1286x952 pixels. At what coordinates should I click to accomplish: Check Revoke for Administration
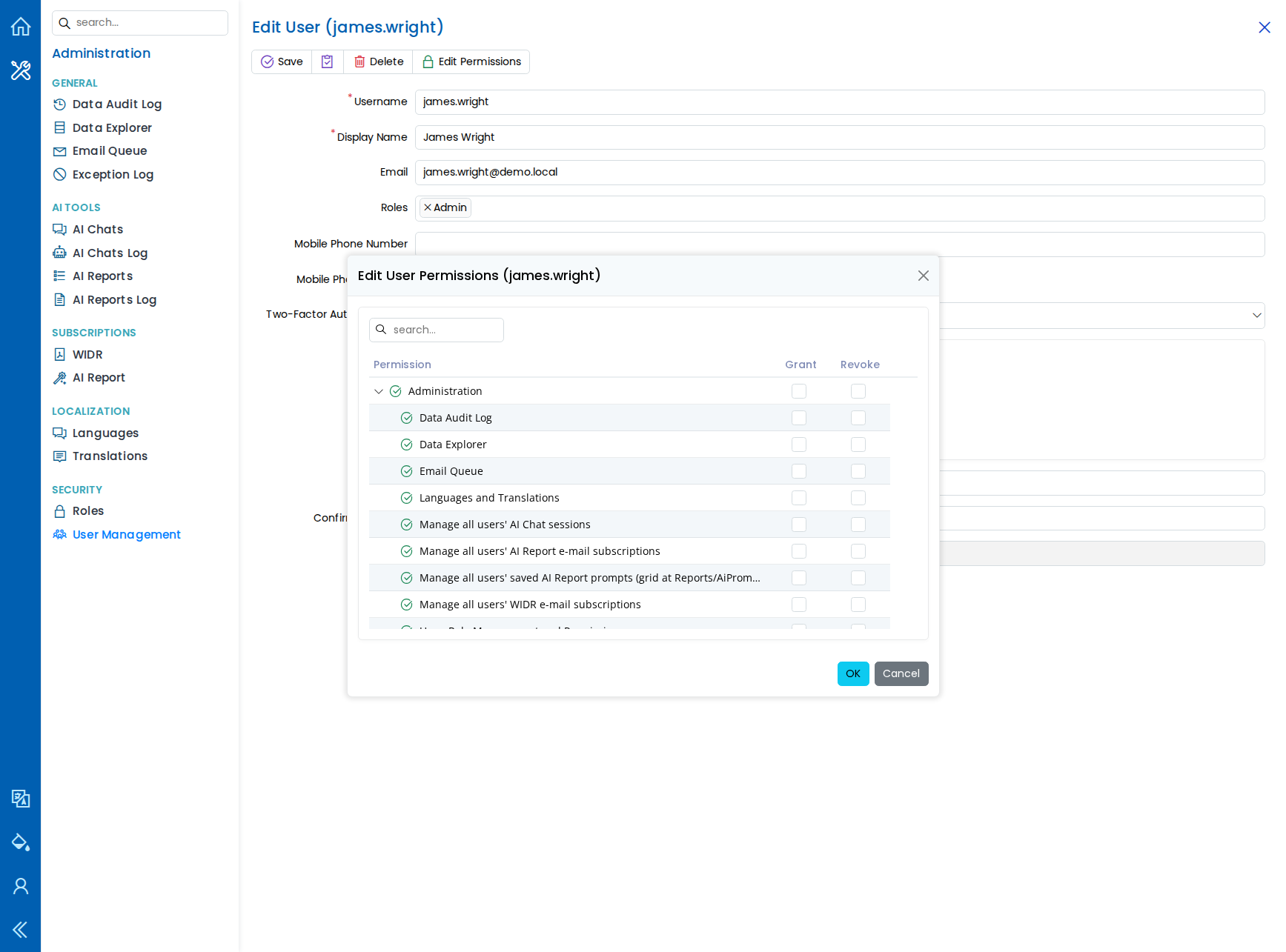click(x=858, y=391)
